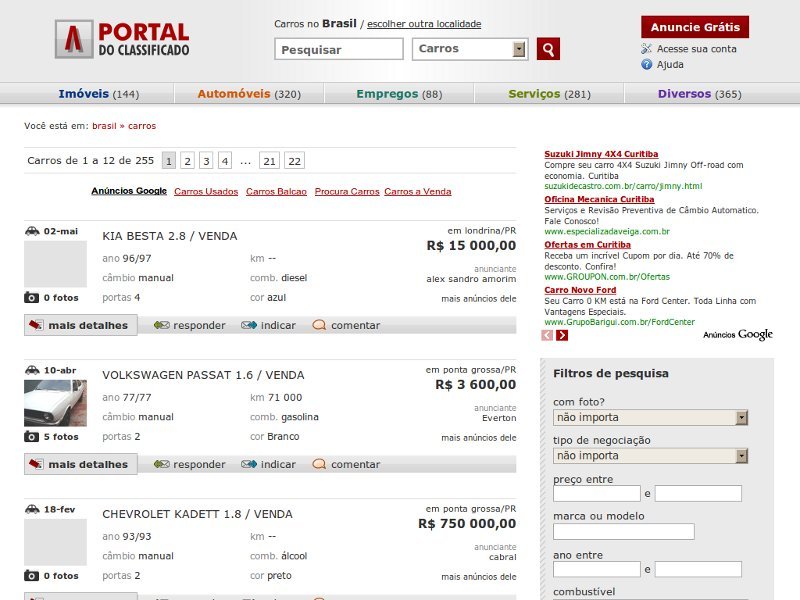Click the indicar arrow icon in Passat listing

(249, 464)
